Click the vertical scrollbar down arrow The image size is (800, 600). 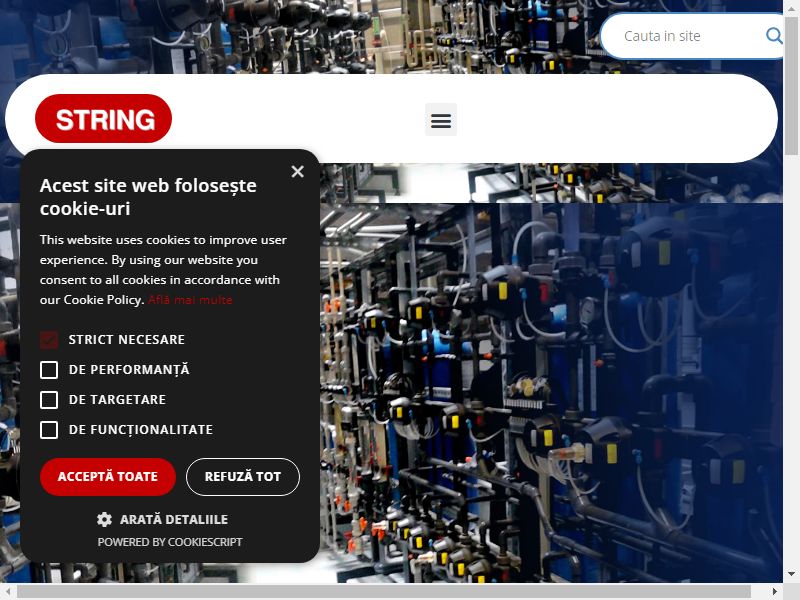pos(791,574)
